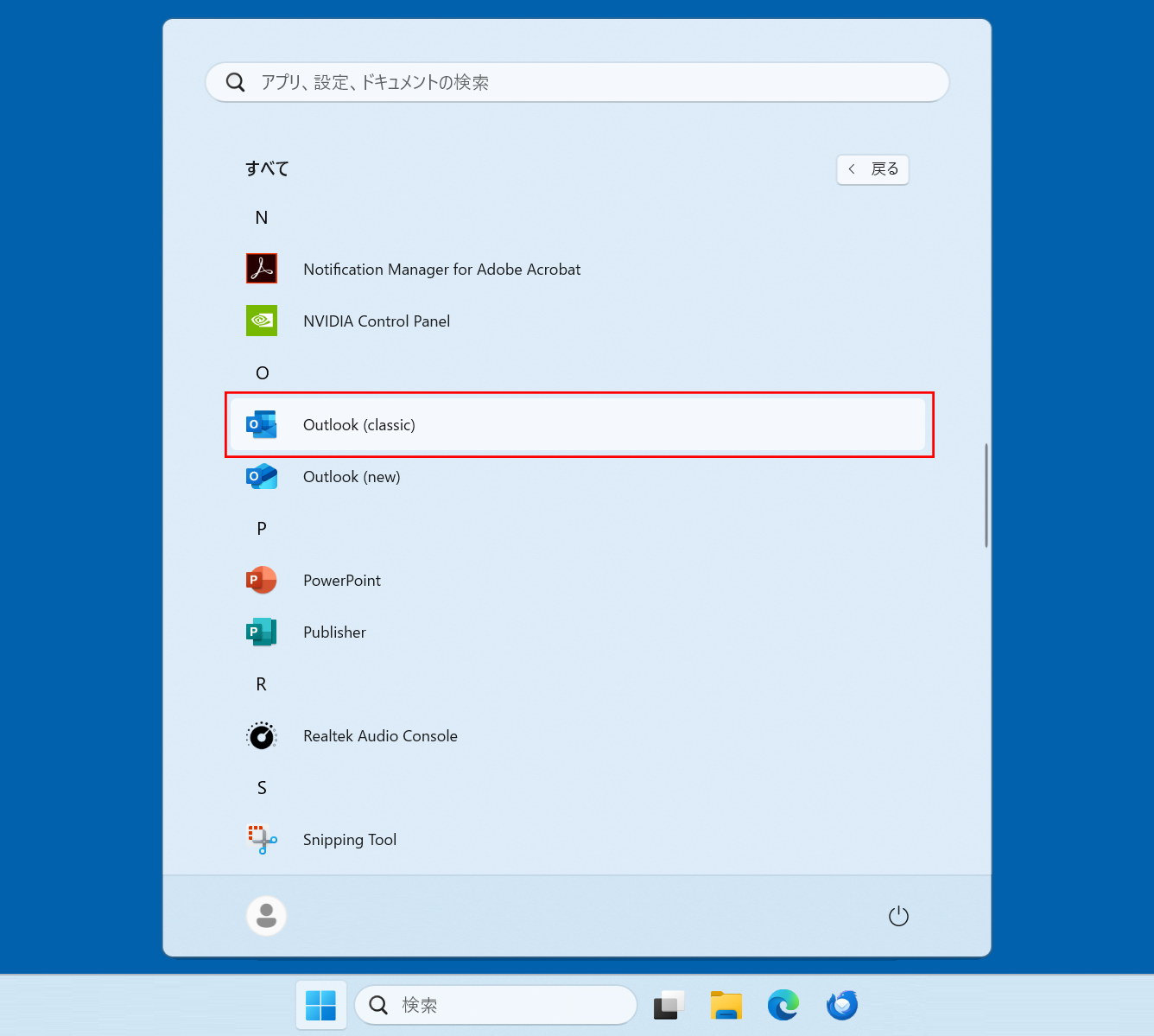
Task: Click the 'Notification Manager for Adobe Acrobat' label
Action: (x=441, y=270)
